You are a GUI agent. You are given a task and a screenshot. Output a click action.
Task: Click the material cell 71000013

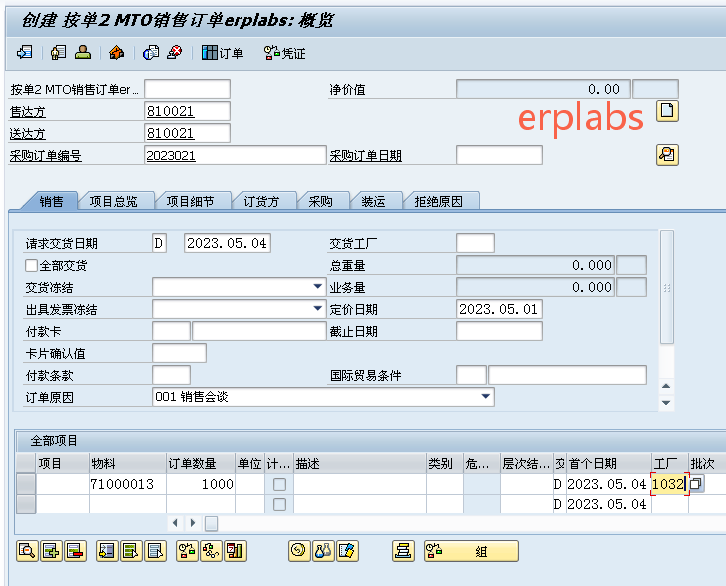(128, 484)
